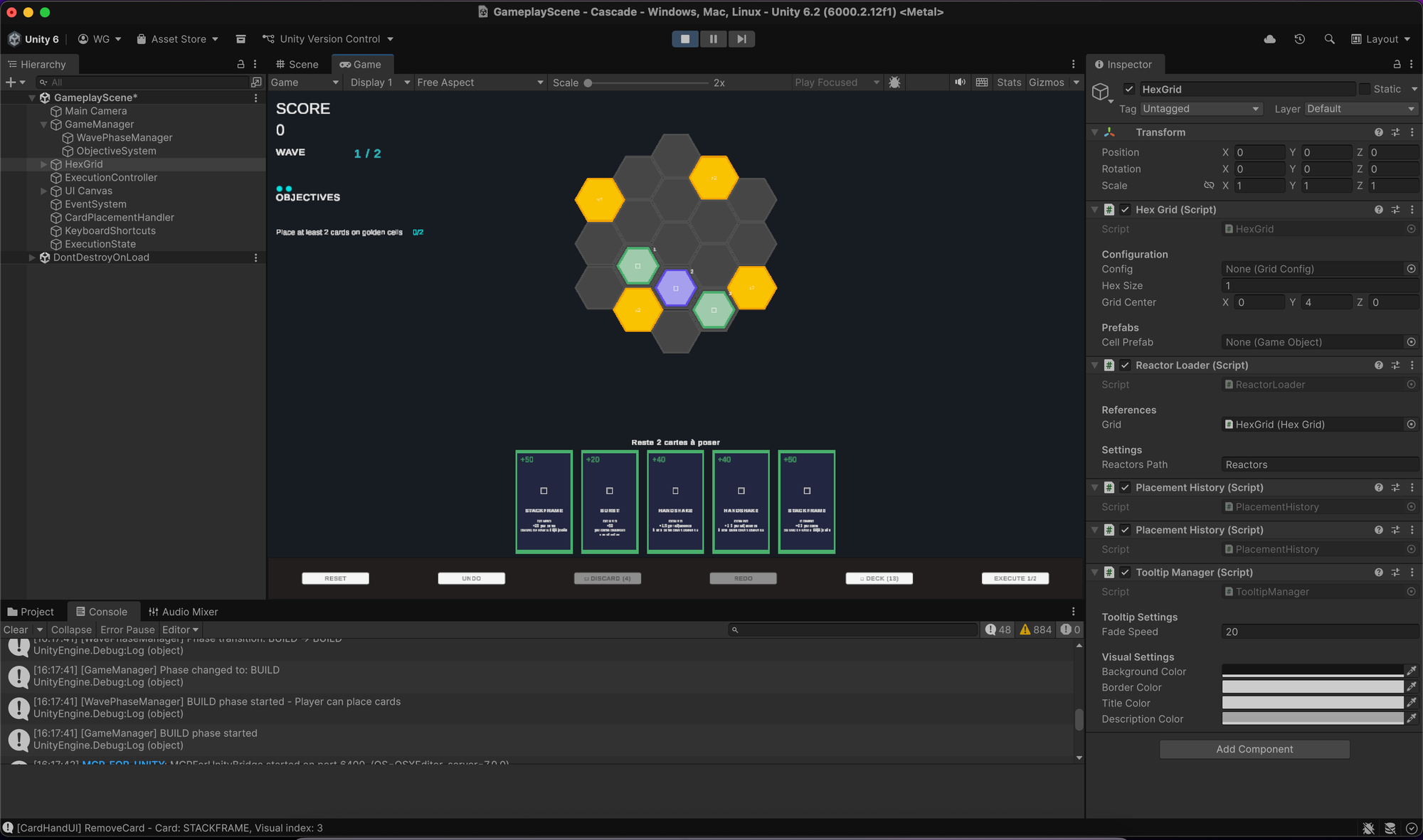Disable the Reactor Loader script checkbox
Image resolution: width=1423 pixels, height=840 pixels.
pos(1125,366)
